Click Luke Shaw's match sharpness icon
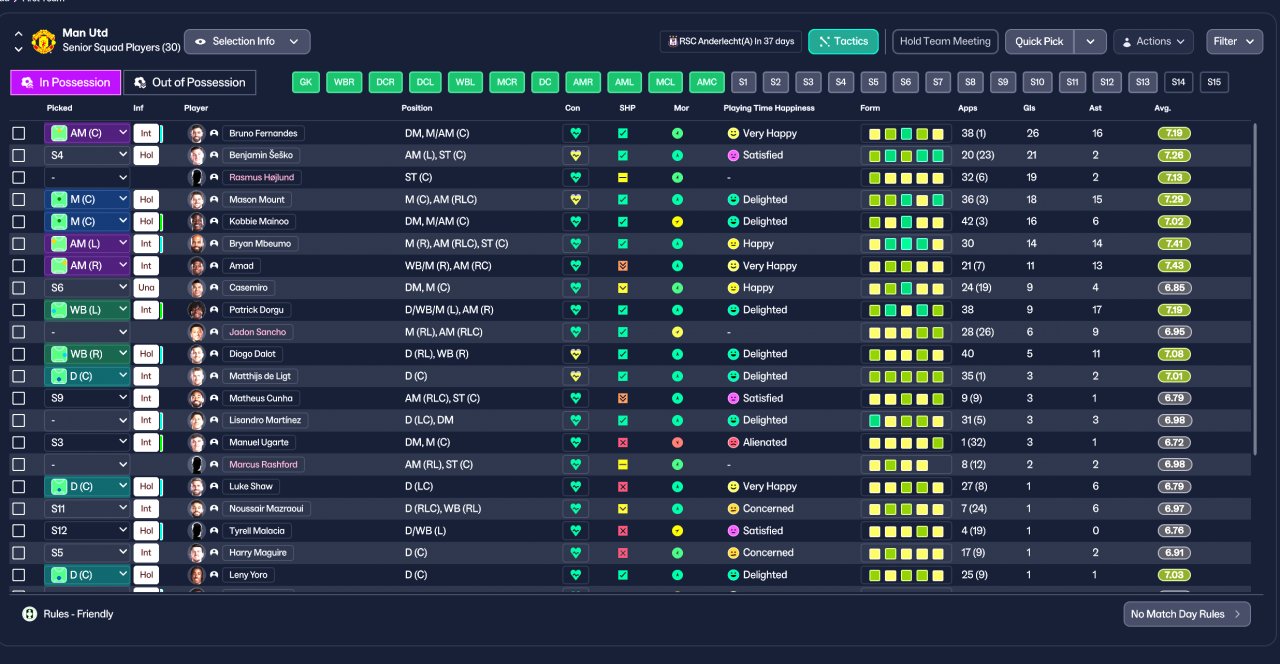 click(x=623, y=487)
